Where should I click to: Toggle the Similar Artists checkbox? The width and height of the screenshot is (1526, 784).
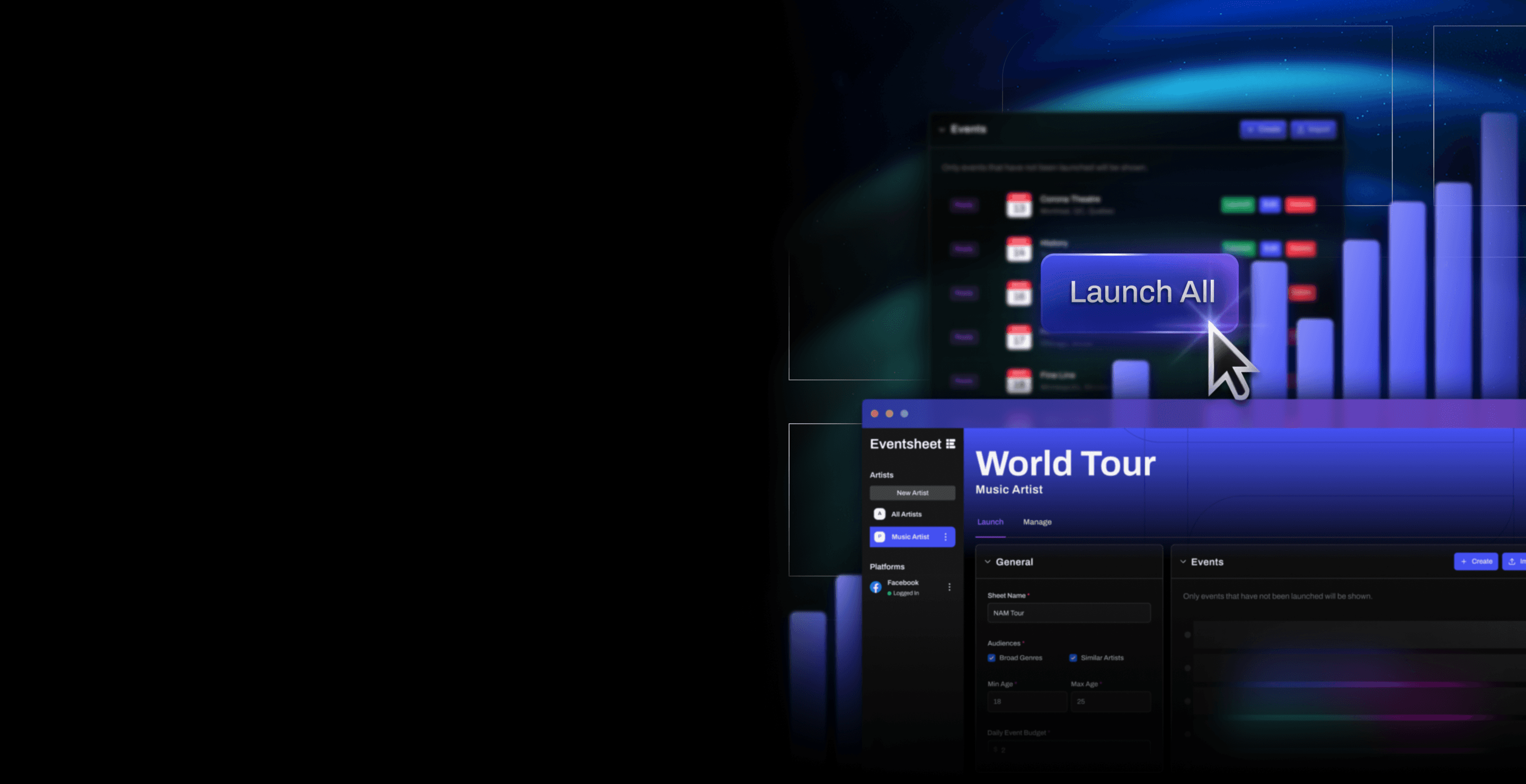1073,658
